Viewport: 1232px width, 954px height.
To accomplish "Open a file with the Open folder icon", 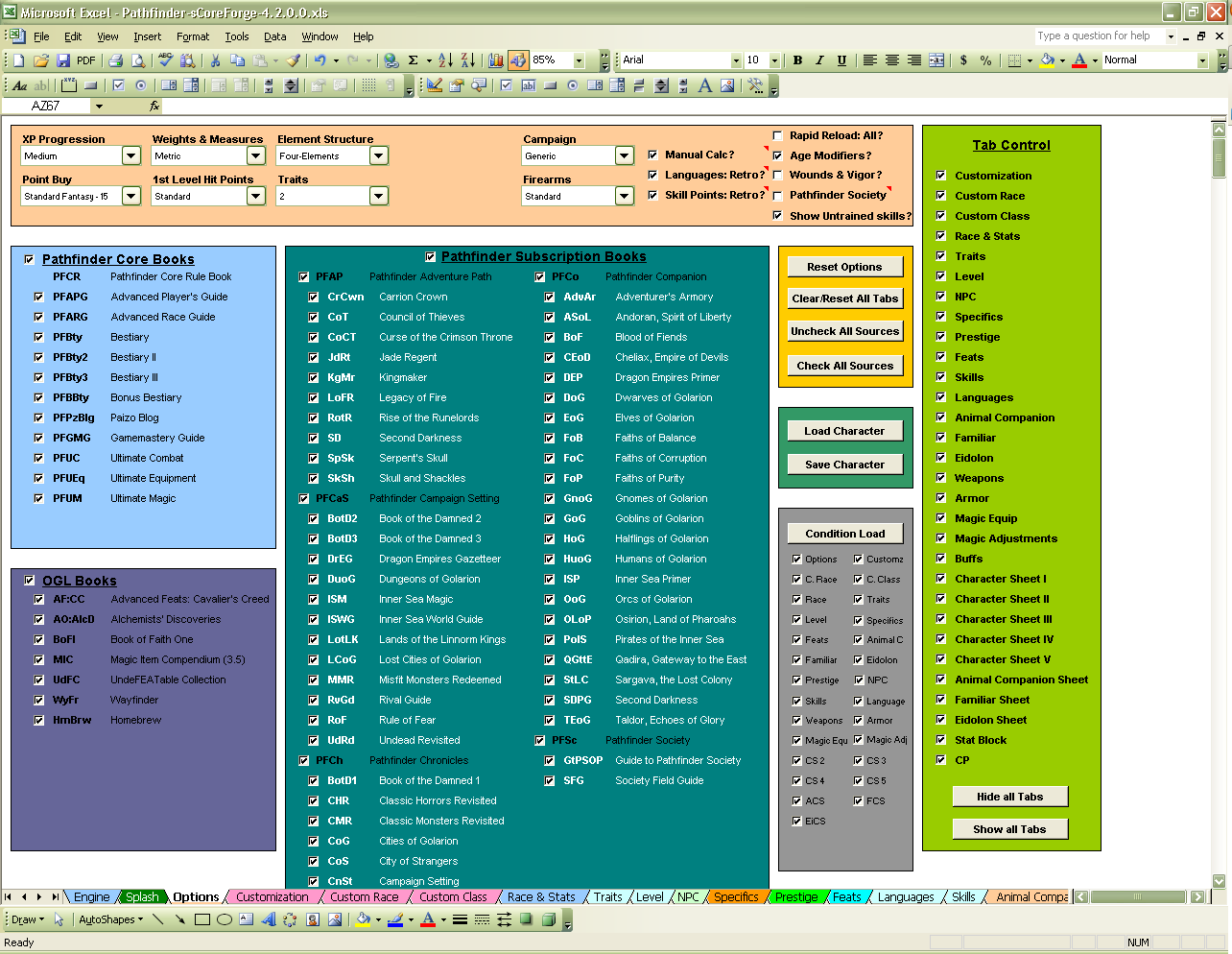I will tap(40, 60).
